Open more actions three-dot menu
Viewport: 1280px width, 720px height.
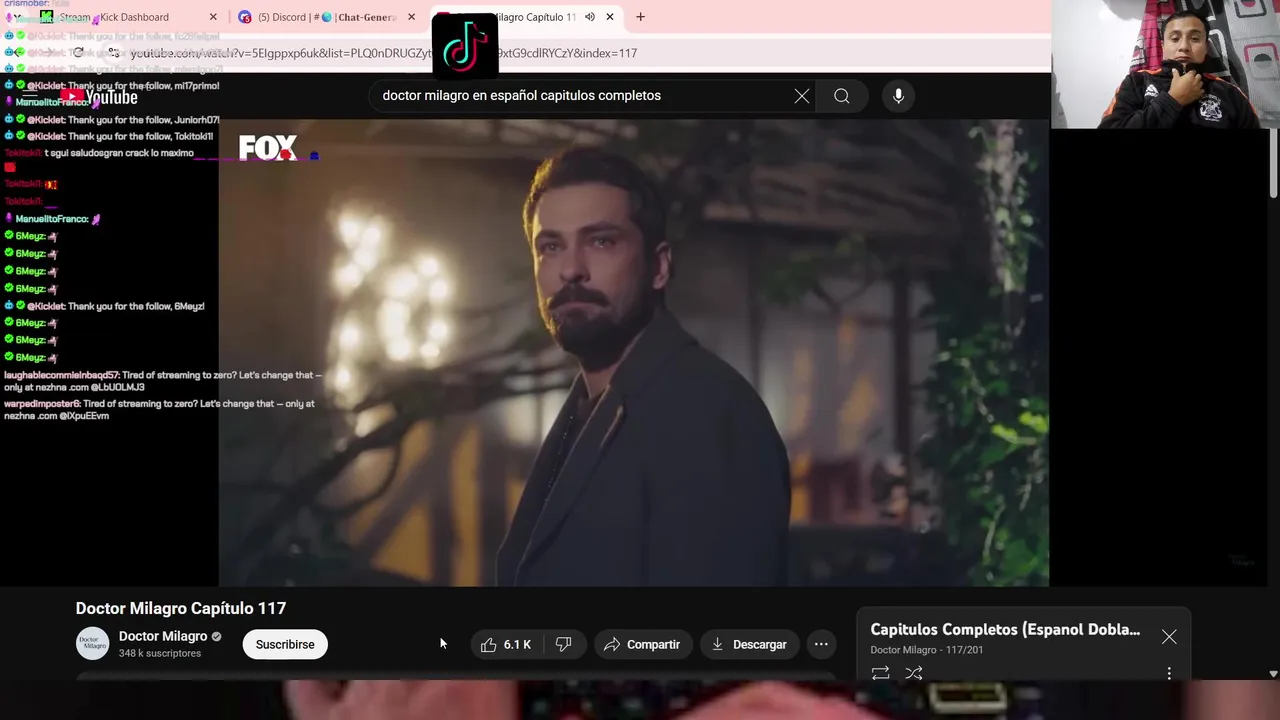[821, 644]
